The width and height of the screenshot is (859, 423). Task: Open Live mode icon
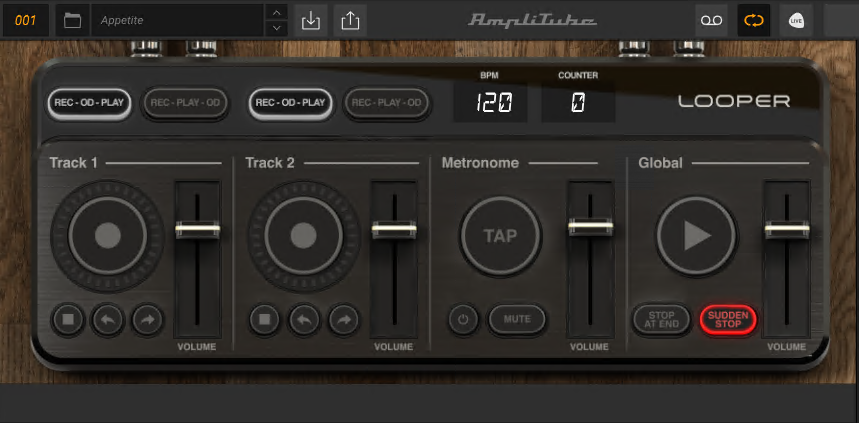pyautogui.click(x=796, y=19)
